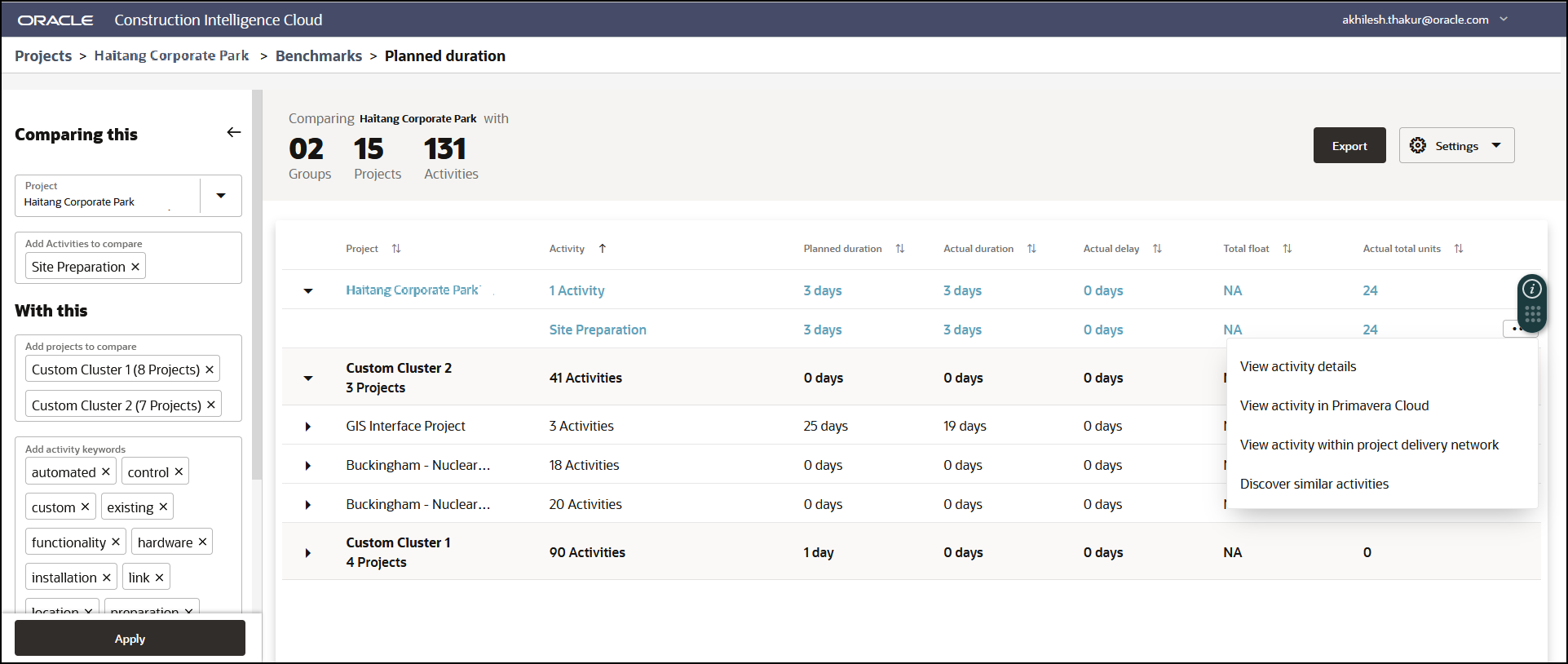
Task: Click the GIS Interface Project name
Action: point(405,426)
